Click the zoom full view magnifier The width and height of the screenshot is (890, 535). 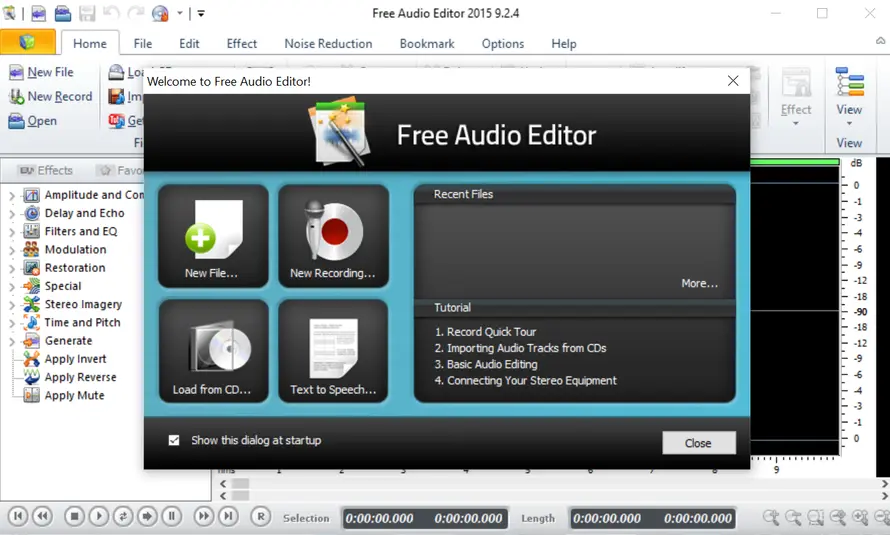point(838,517)
